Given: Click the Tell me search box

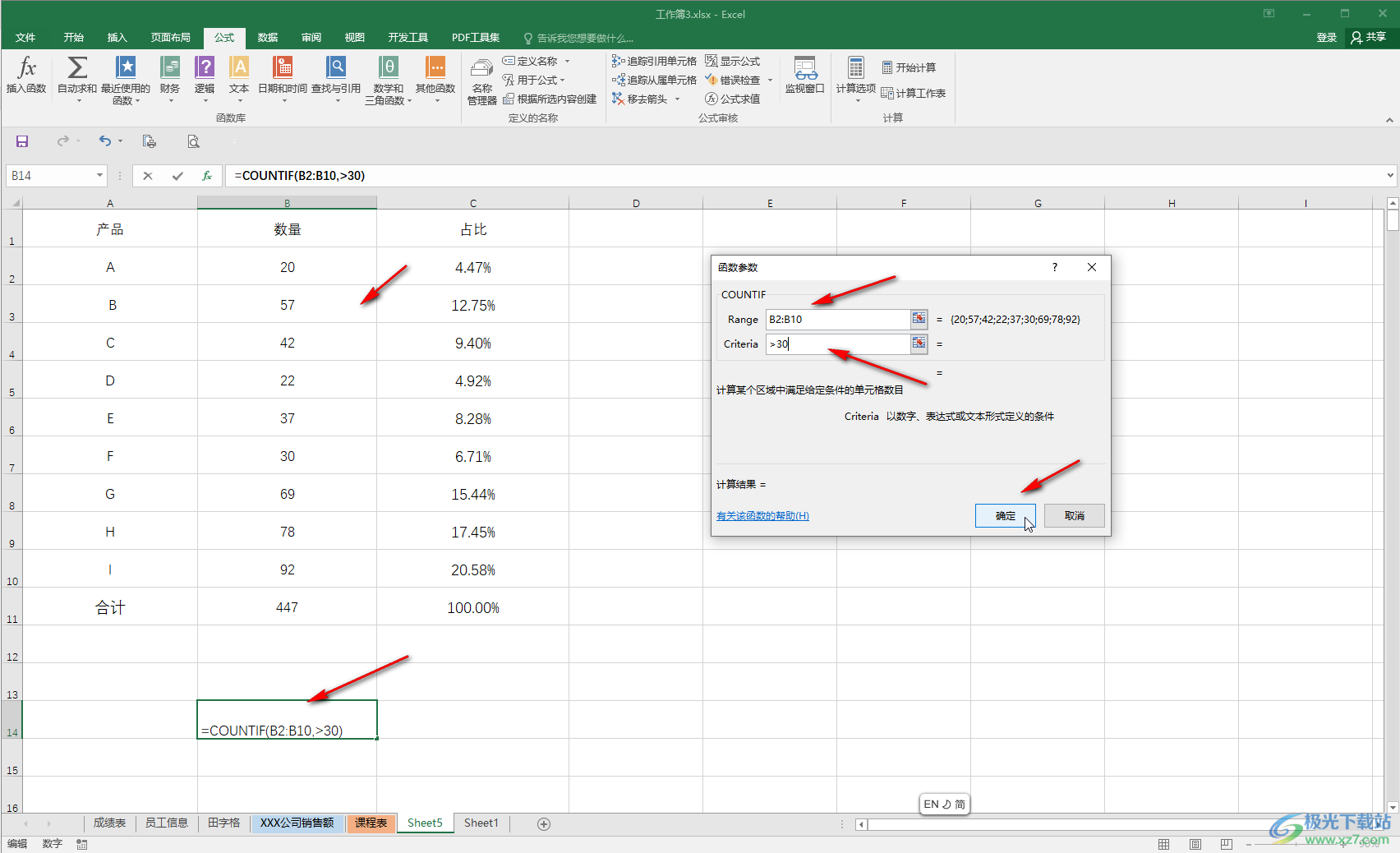Looking at the screenshot, I should pos(579,38).
